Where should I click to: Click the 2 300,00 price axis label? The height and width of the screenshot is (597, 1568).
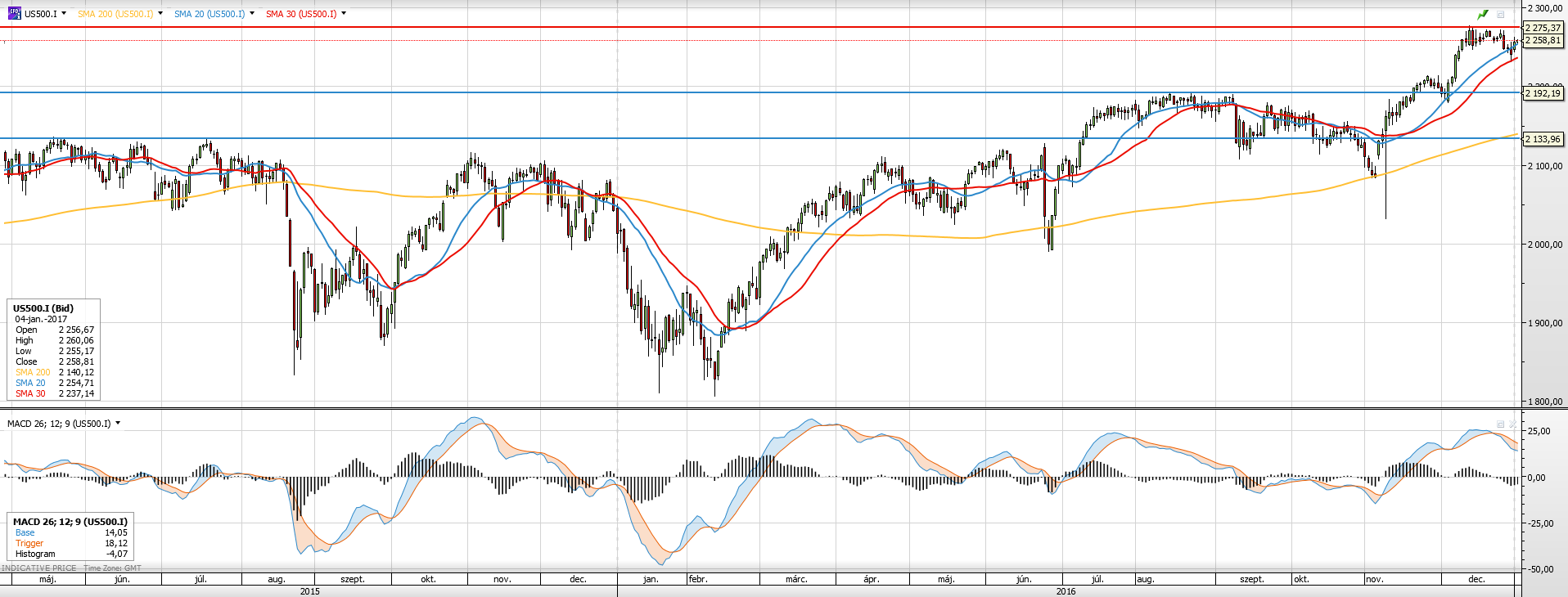click(1544, 8)
